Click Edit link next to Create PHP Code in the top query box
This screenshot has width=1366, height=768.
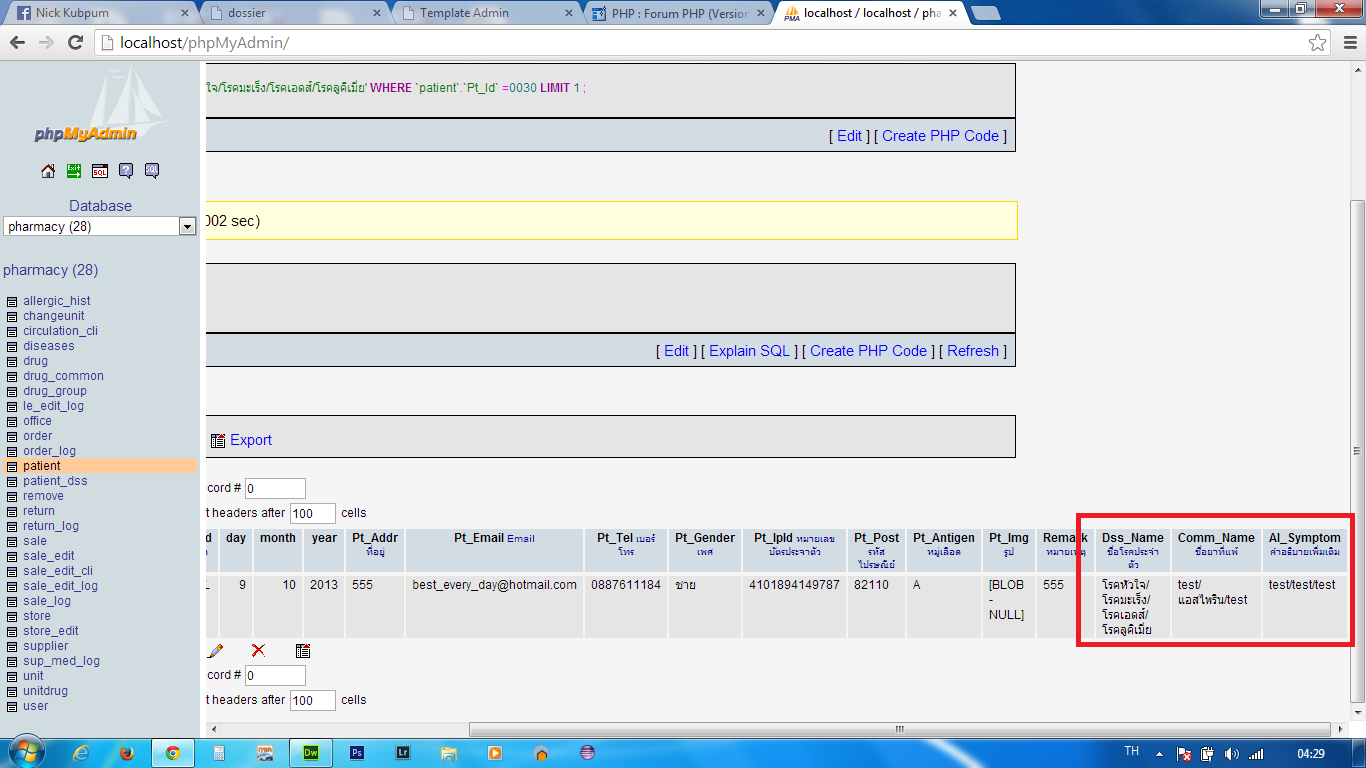point(850,136)
